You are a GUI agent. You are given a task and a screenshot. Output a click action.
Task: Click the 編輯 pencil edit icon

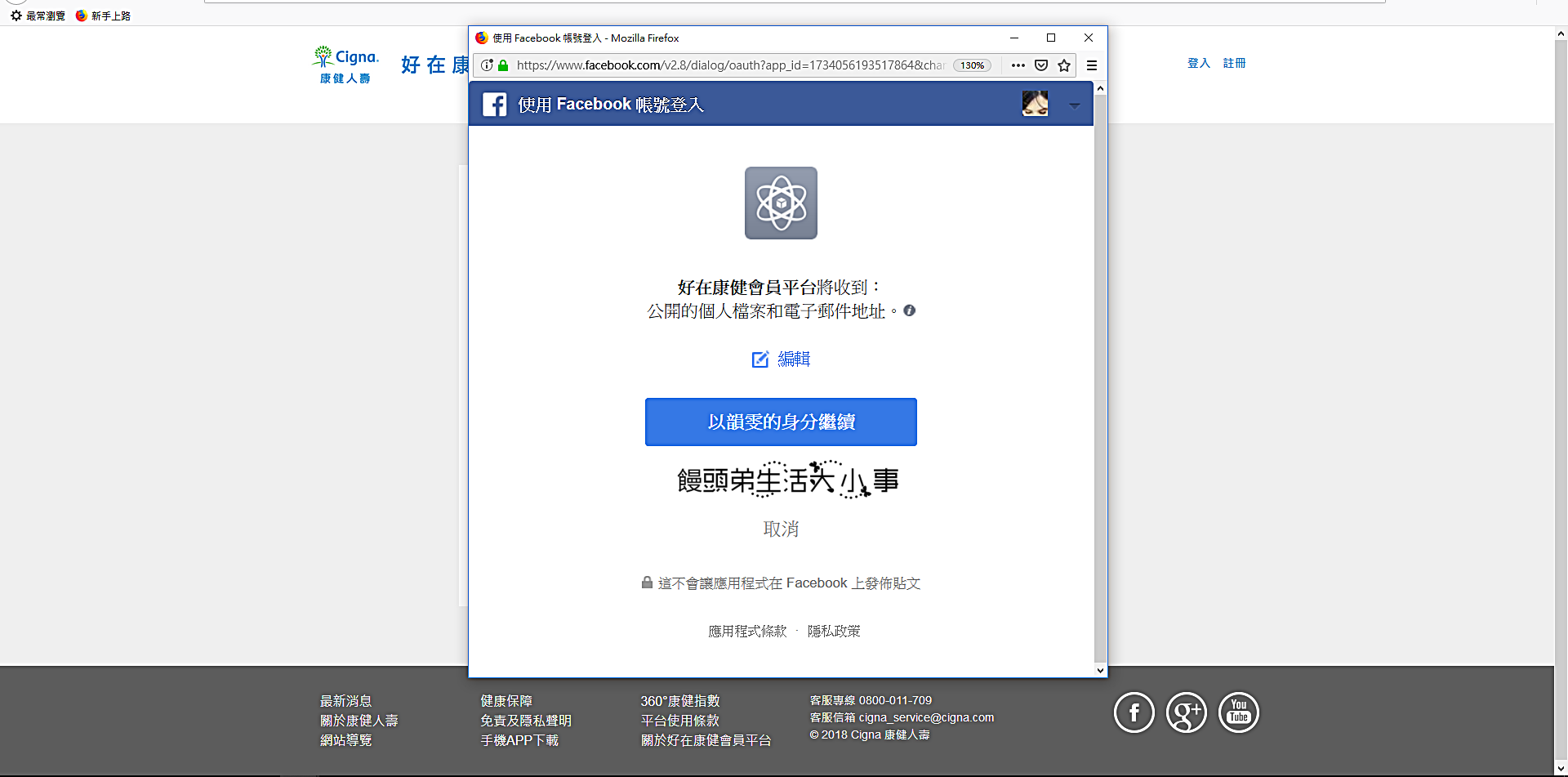tap(760, 359)
